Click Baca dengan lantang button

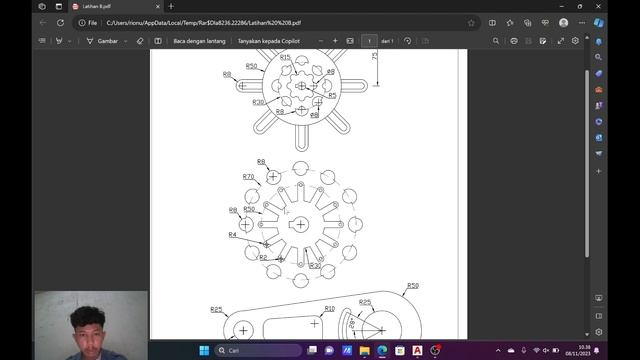coord(199,41)
